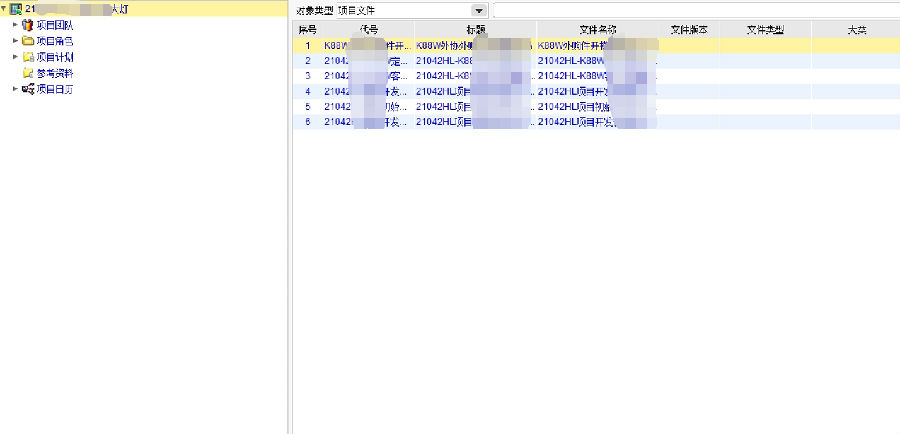The image size is (900, 434).
Task: Expand the 项目角色 tree node
Action: coord(15,41)
